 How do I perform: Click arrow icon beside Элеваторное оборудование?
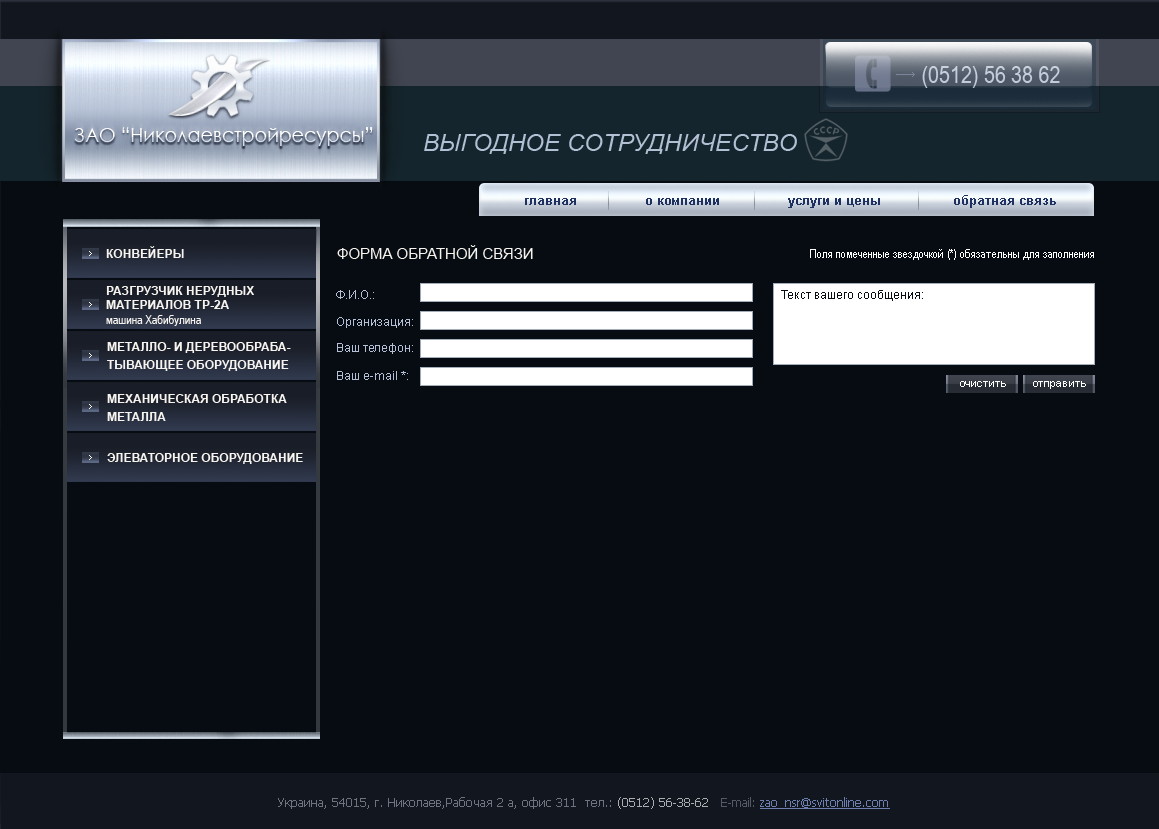click(90, 458)
